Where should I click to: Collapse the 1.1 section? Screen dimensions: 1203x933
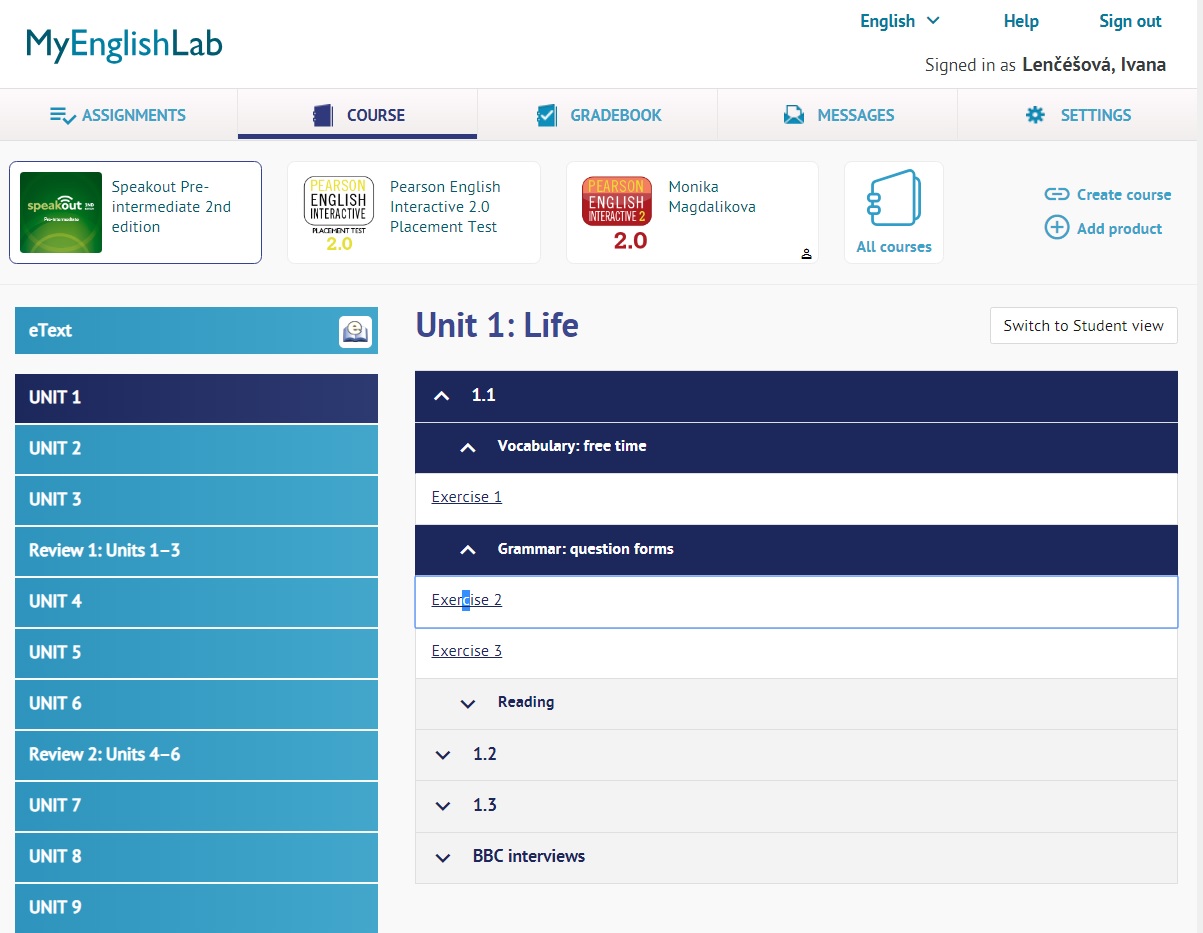click(x=442, y=396)
